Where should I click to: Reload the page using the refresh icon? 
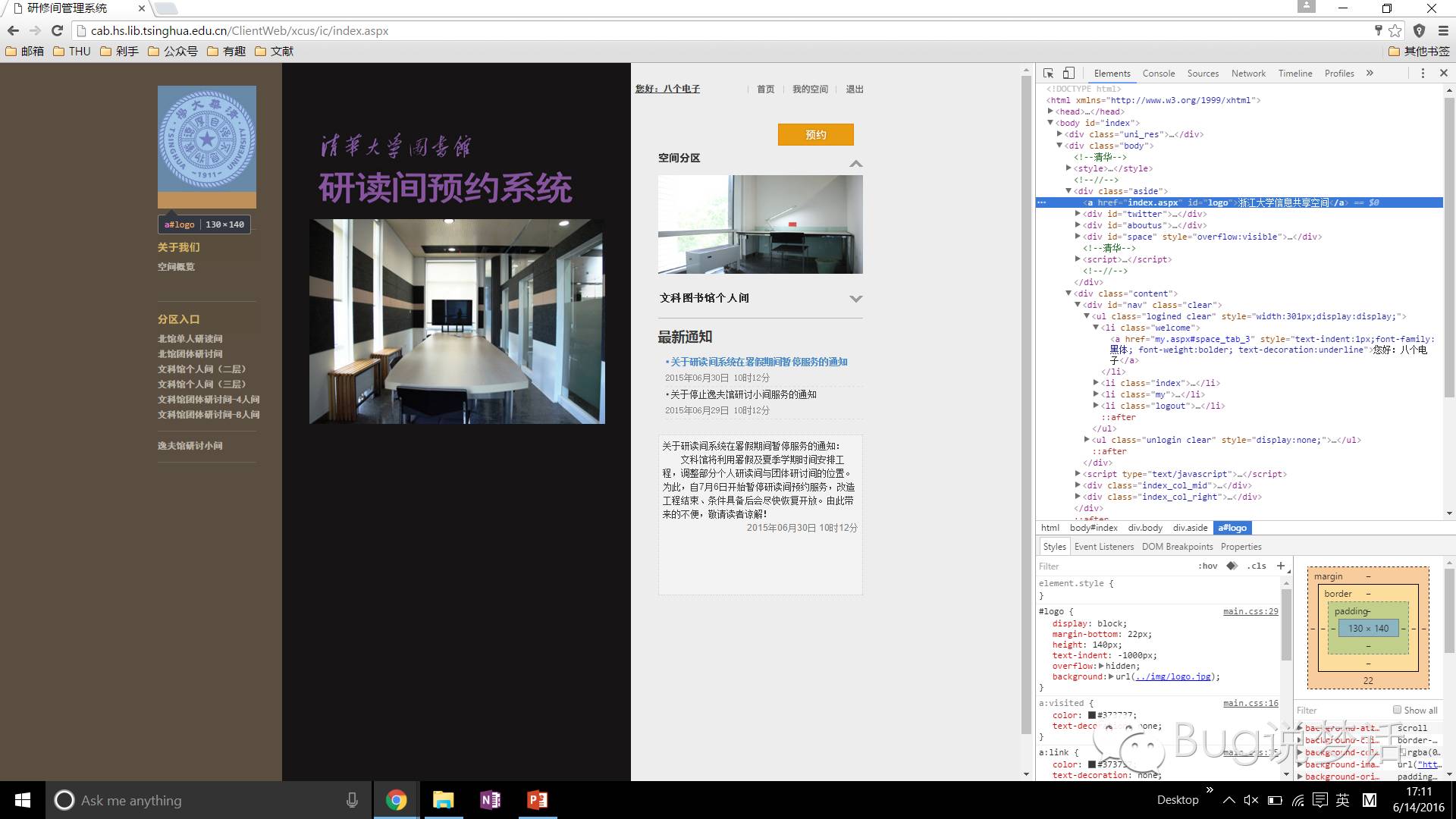(57, 31)
